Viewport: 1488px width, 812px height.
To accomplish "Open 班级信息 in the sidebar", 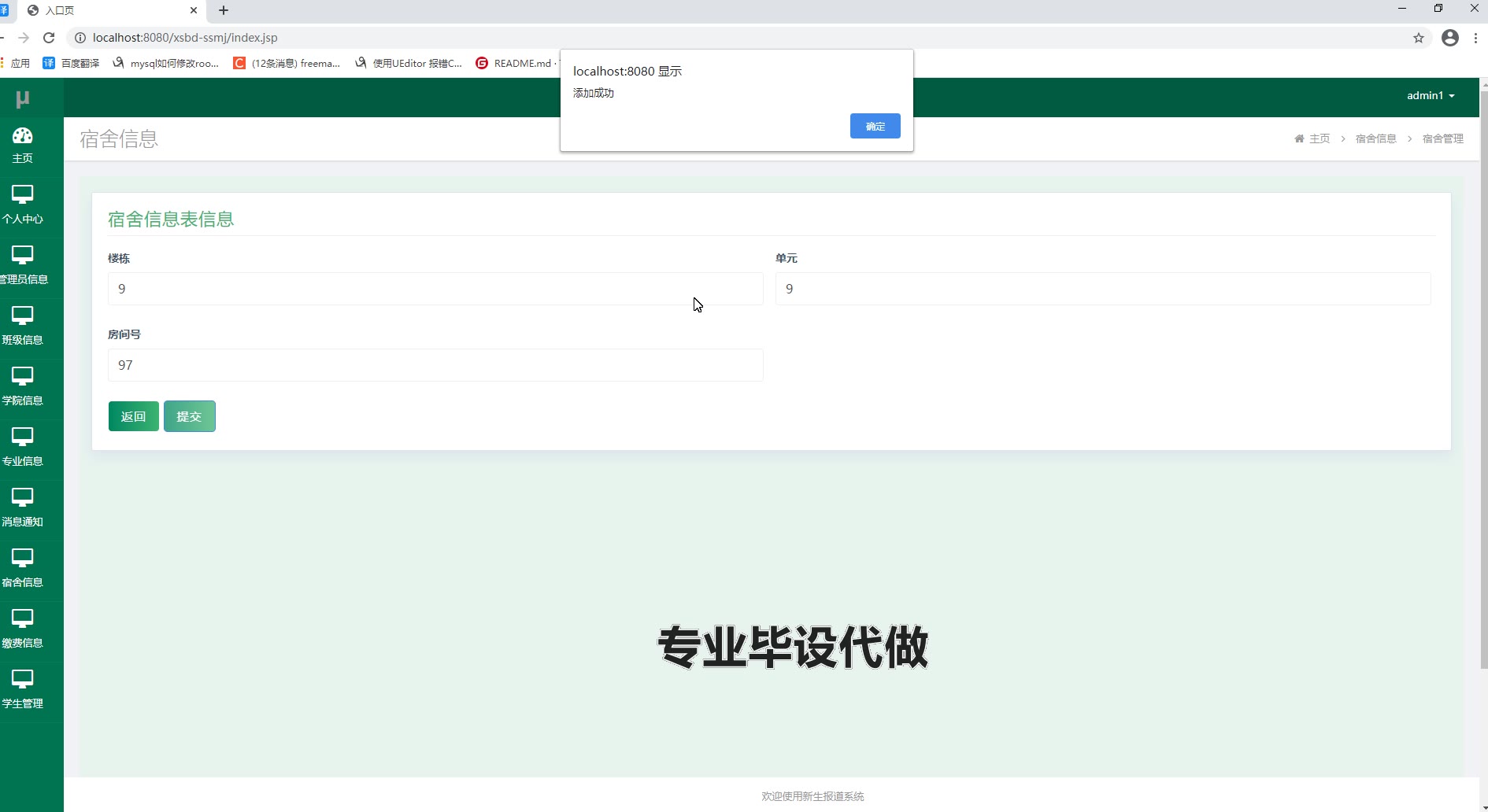I will tap(22, 327).
